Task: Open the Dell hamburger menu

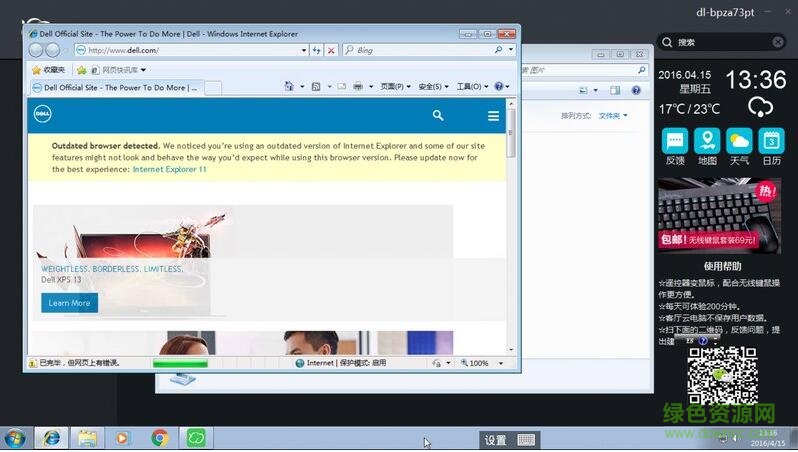Action: pyautogui.click(x=493, y=116)
